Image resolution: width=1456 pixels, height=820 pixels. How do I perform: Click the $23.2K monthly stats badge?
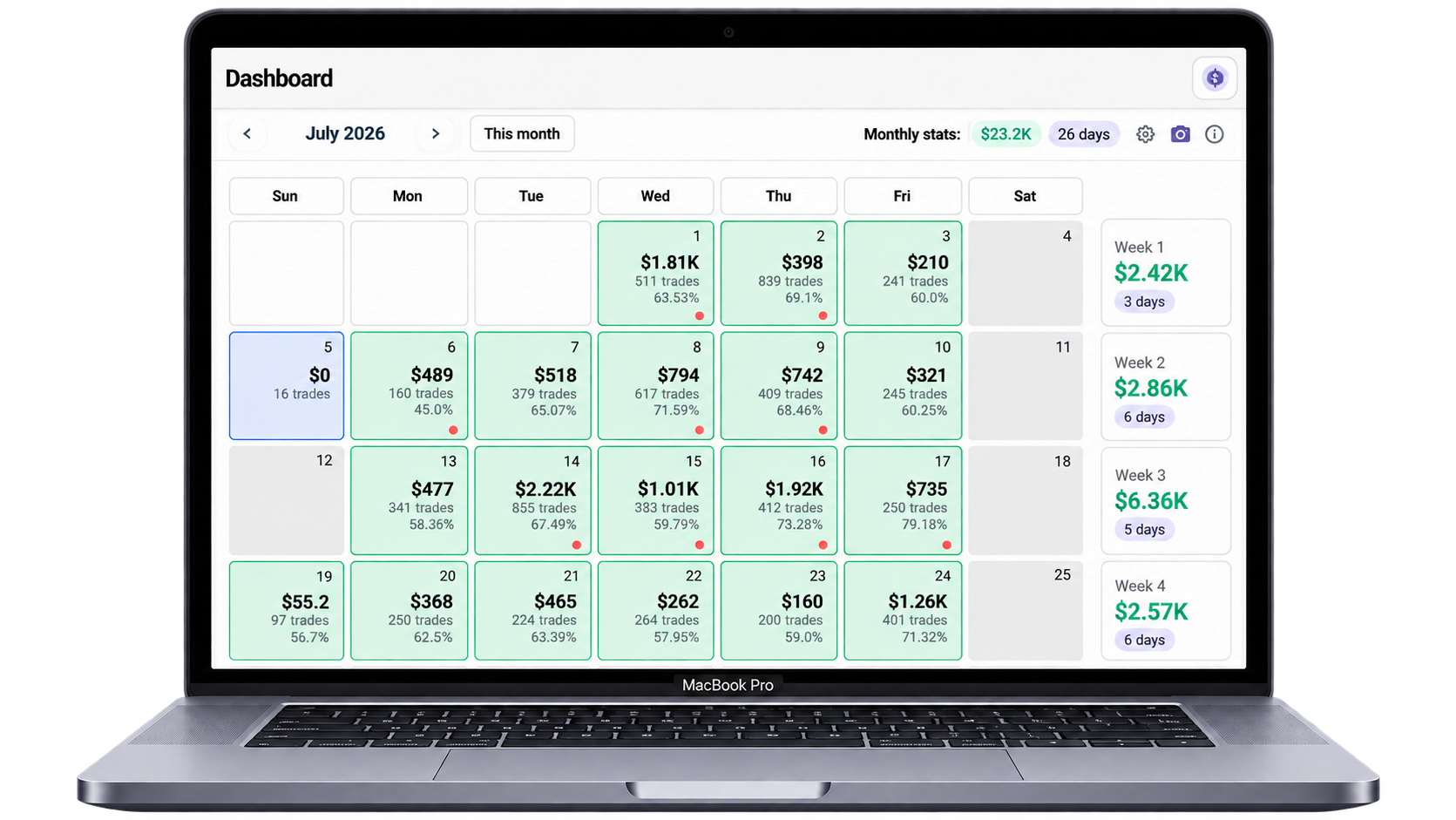[1006, 134]
